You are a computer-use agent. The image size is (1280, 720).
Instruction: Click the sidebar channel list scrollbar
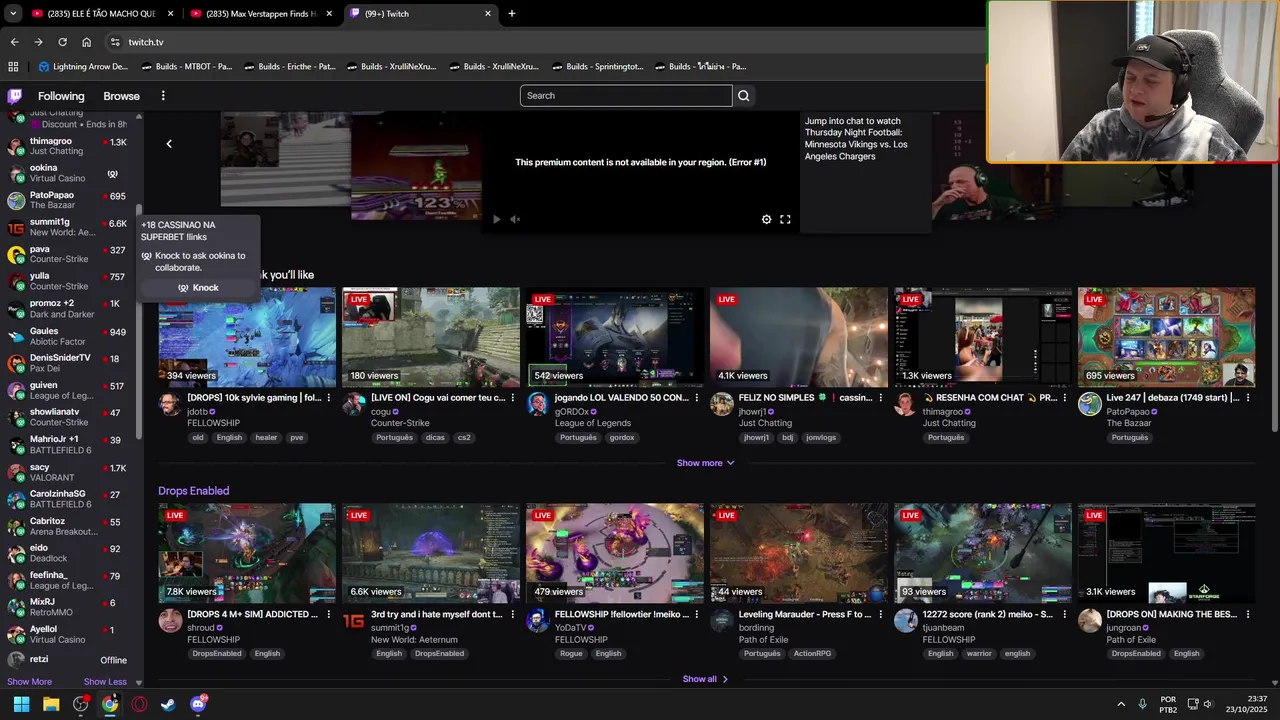point(139,320)
